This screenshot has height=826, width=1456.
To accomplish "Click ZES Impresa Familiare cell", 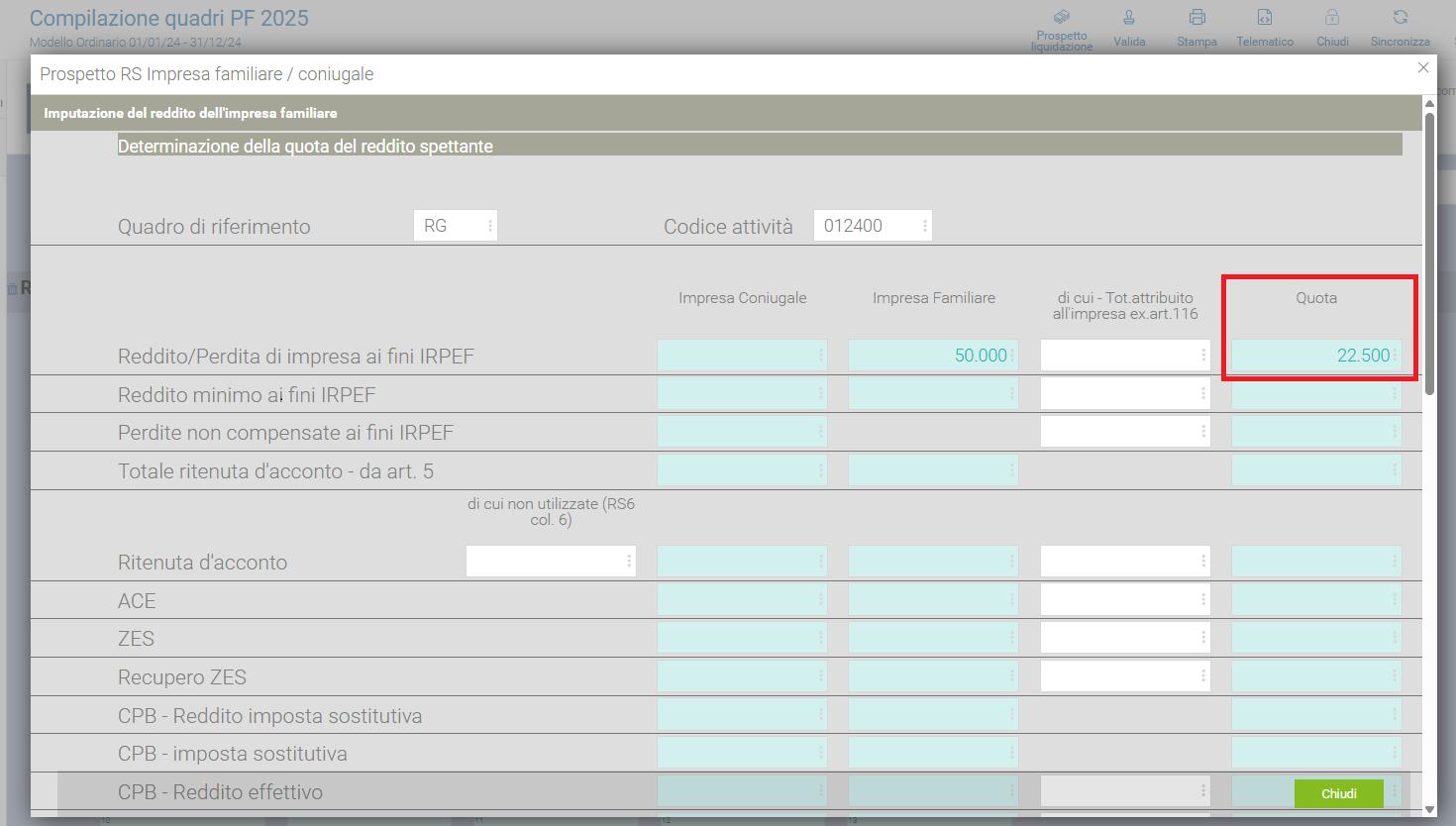I will coord(933,638).
